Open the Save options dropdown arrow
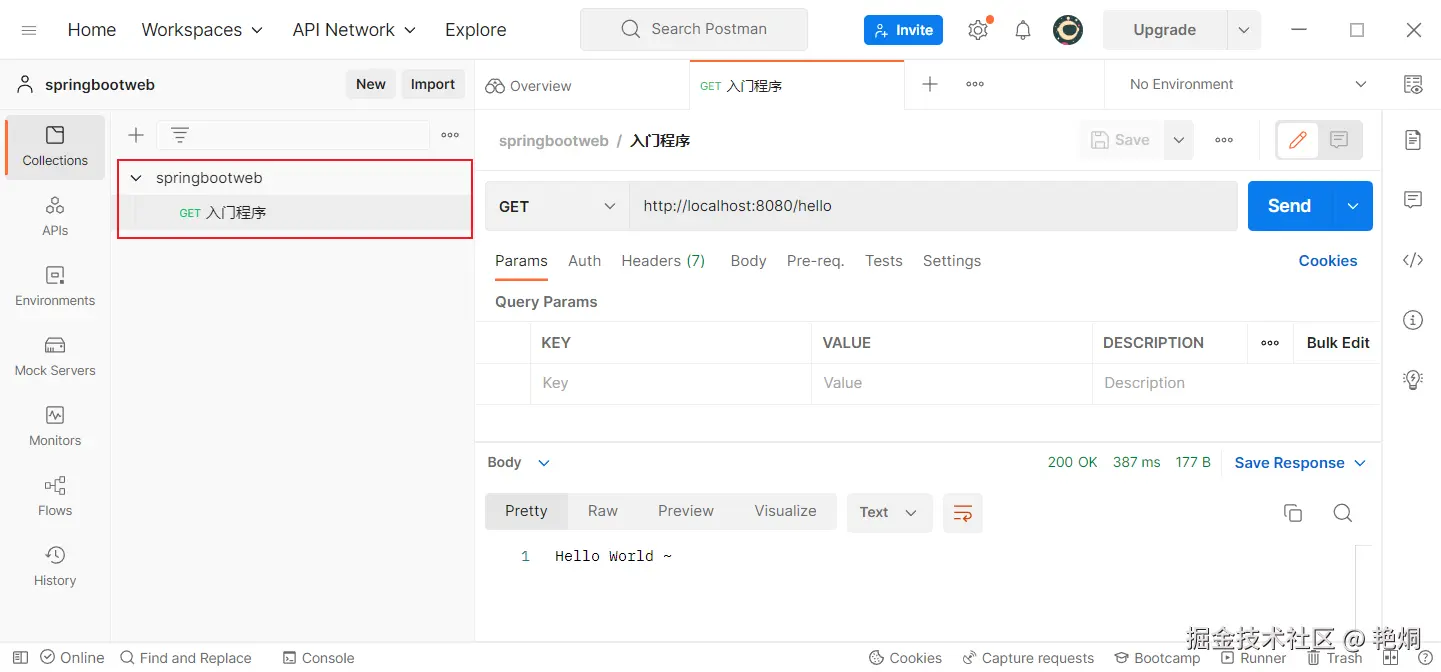 coord(1179,140)
